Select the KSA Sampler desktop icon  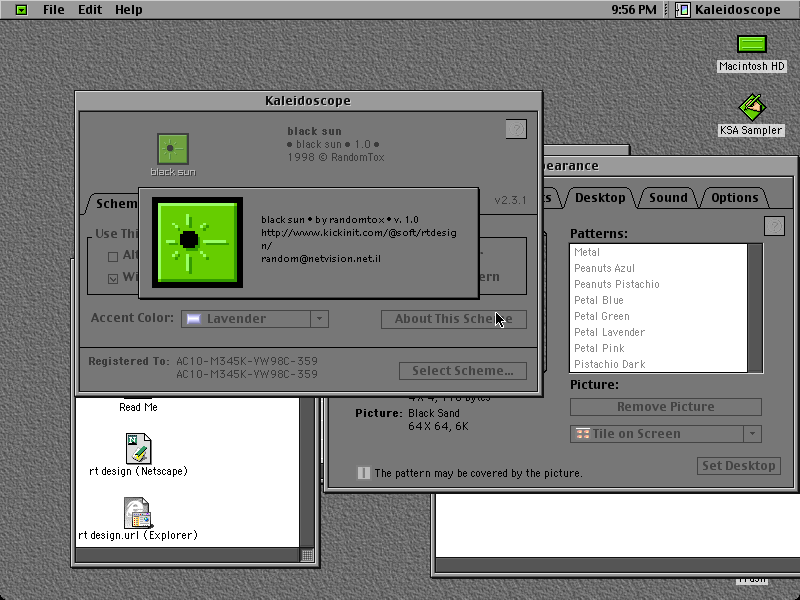[x=752, y=108]
